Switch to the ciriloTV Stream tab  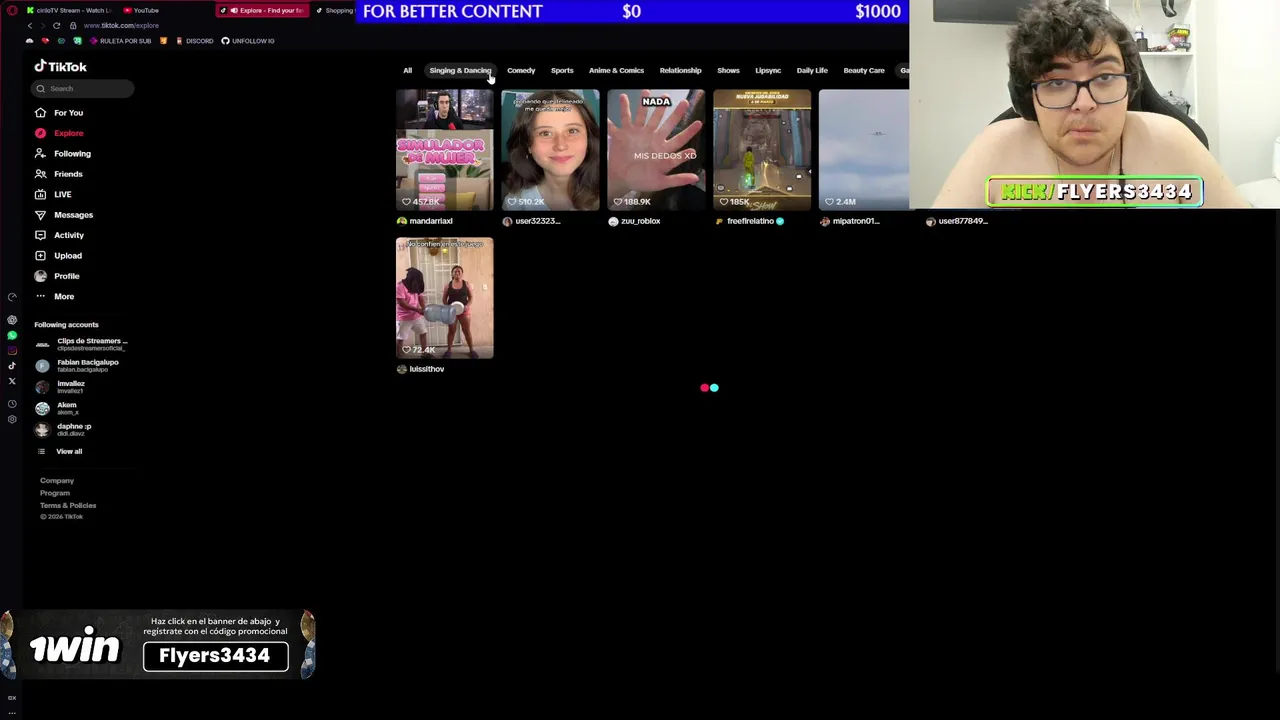(68, 10)
